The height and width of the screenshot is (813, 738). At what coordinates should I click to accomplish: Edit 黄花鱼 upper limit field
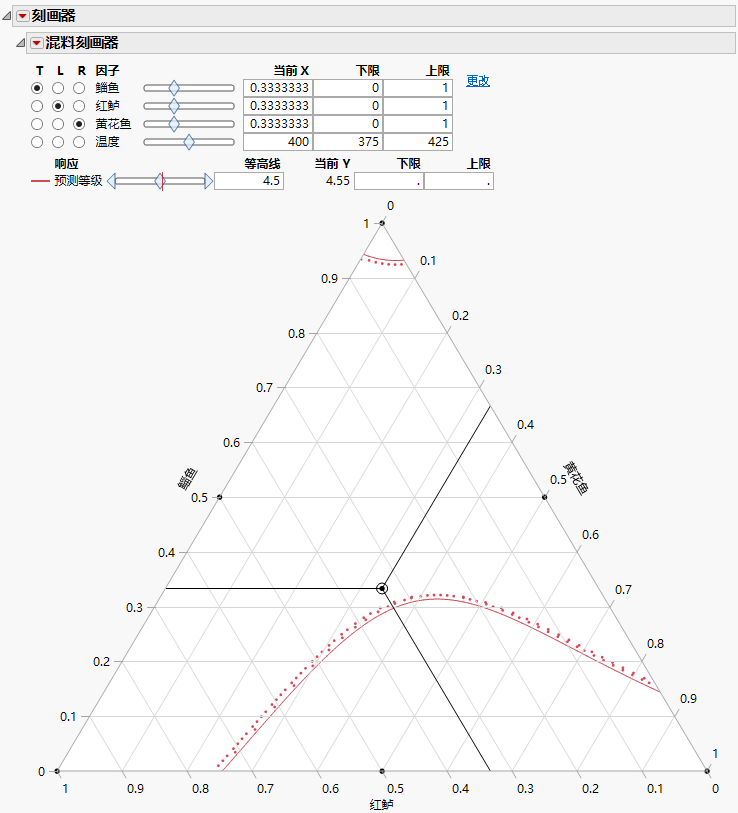[x=418, y=124]
